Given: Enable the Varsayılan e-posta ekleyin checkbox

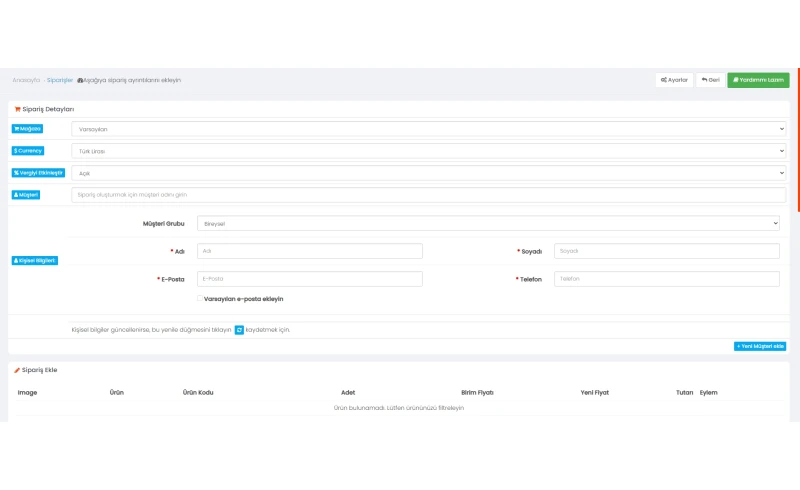Looking at the screenshot, I should (x=200, y=298).
